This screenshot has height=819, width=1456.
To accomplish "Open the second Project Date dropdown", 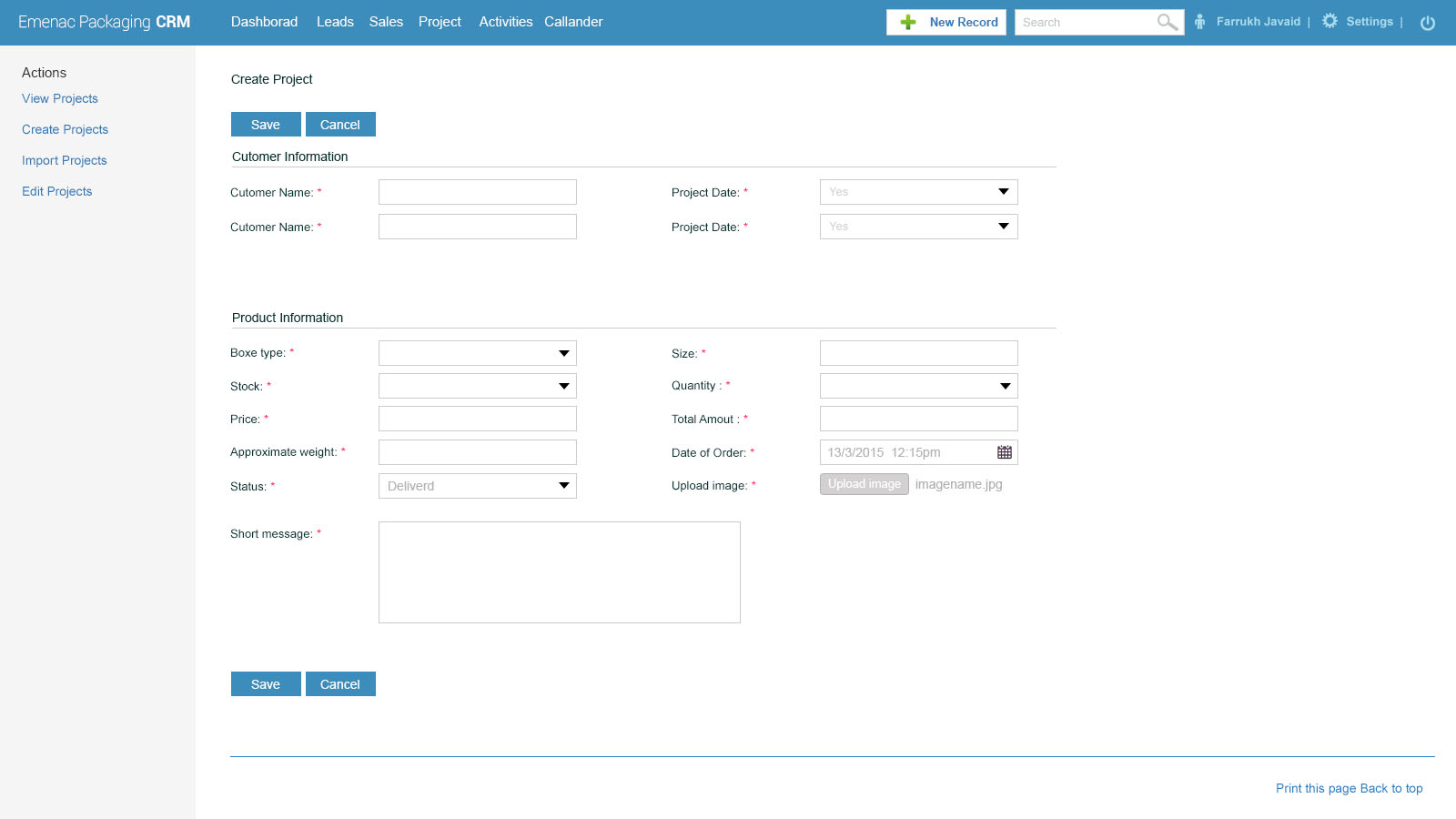I will (x=918, y=227).
